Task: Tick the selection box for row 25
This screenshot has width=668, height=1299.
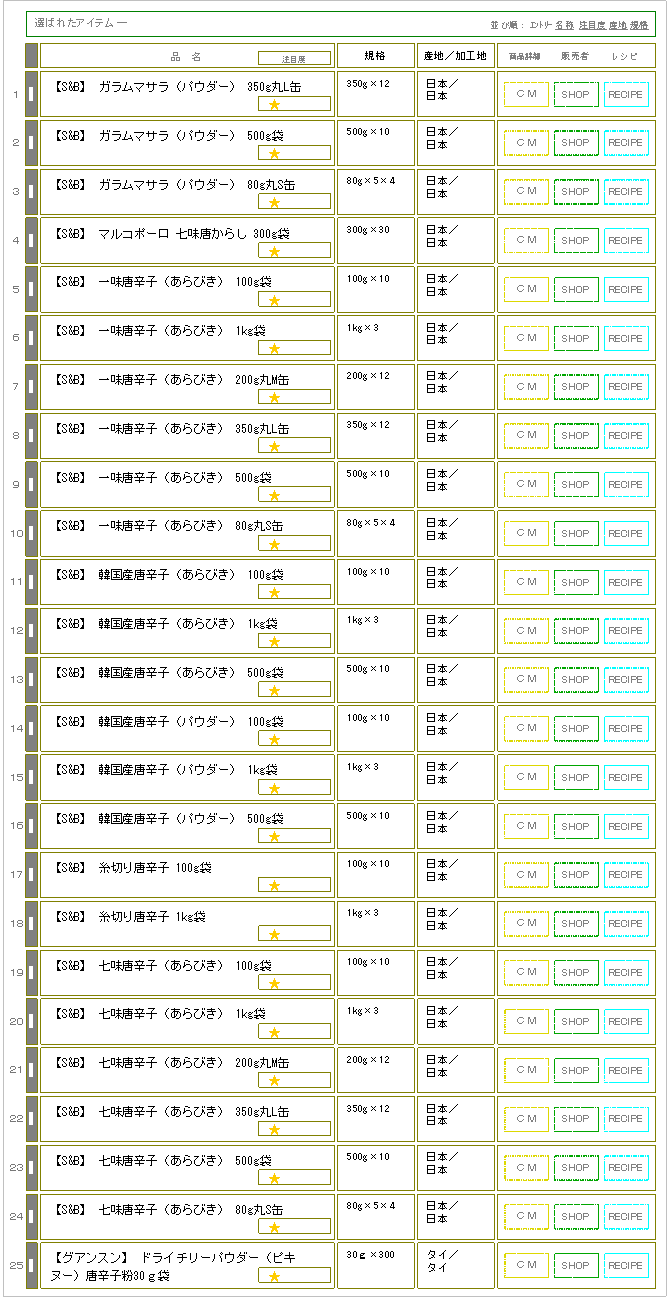Action: [x=31, y=1266]
